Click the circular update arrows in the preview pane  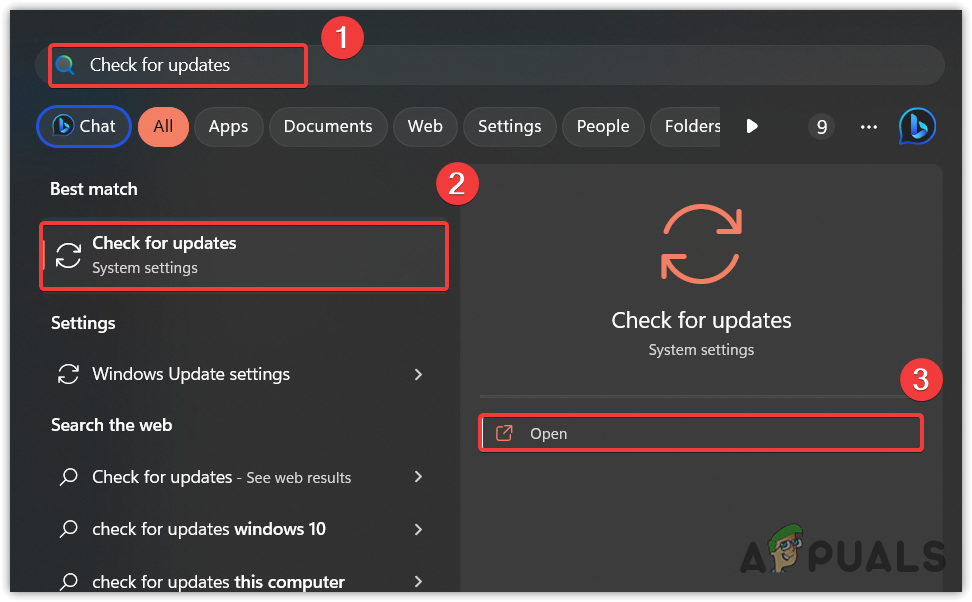(x=701, y=243)
